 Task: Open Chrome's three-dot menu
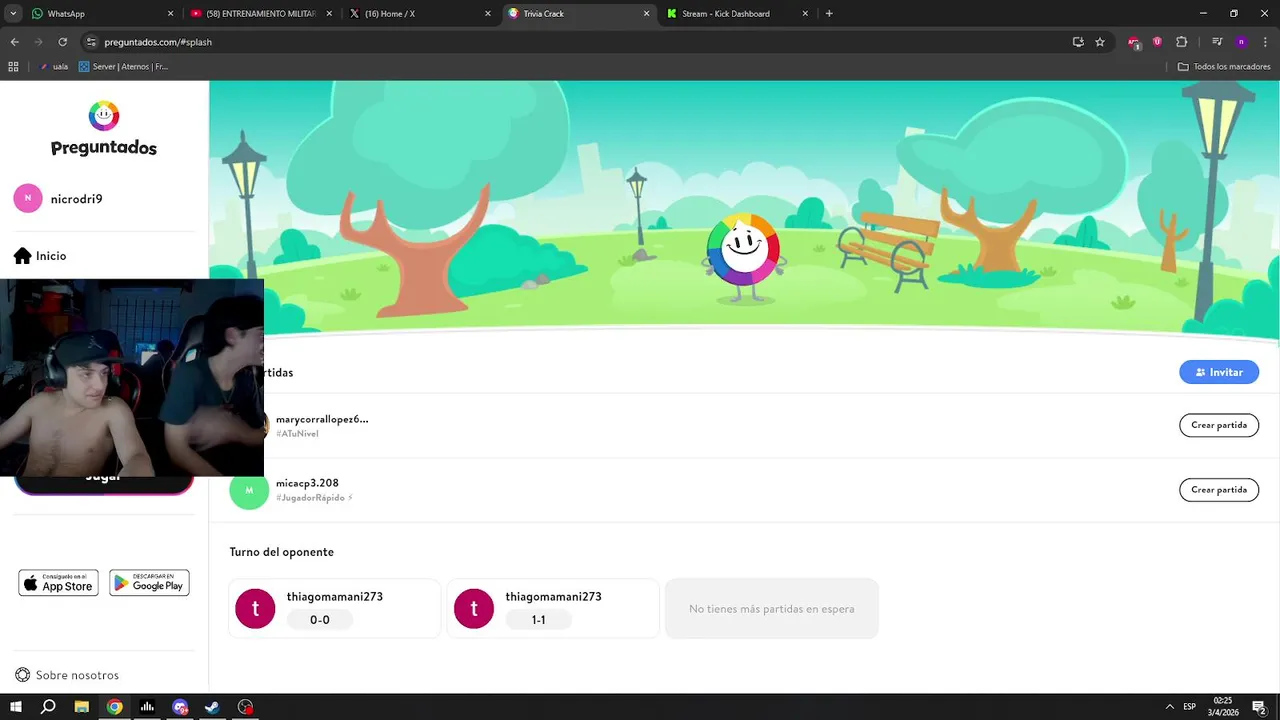tap(1265, 42)
